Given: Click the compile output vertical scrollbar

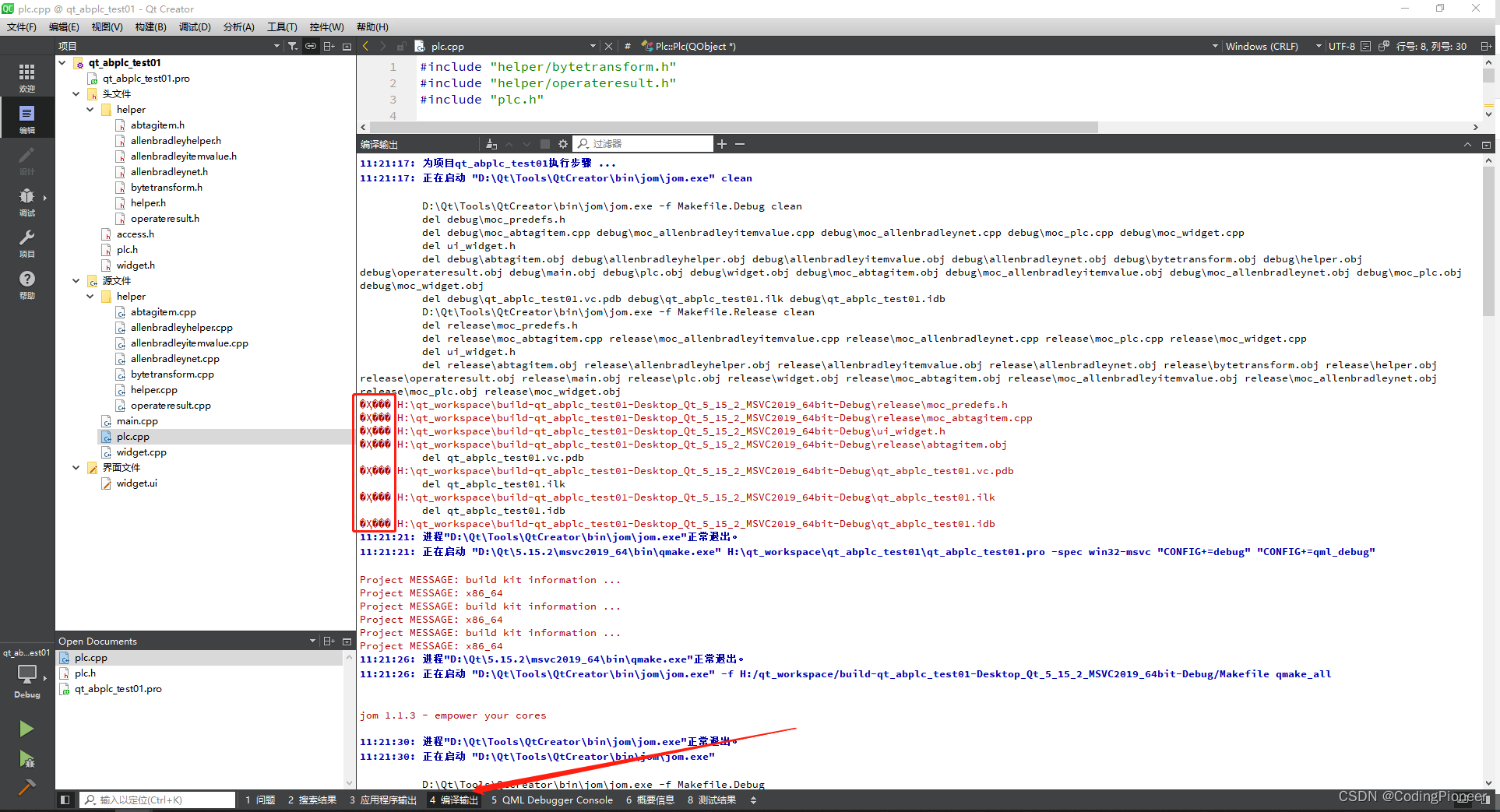Looking at the screenshot, I should (x=1488, y=241).
